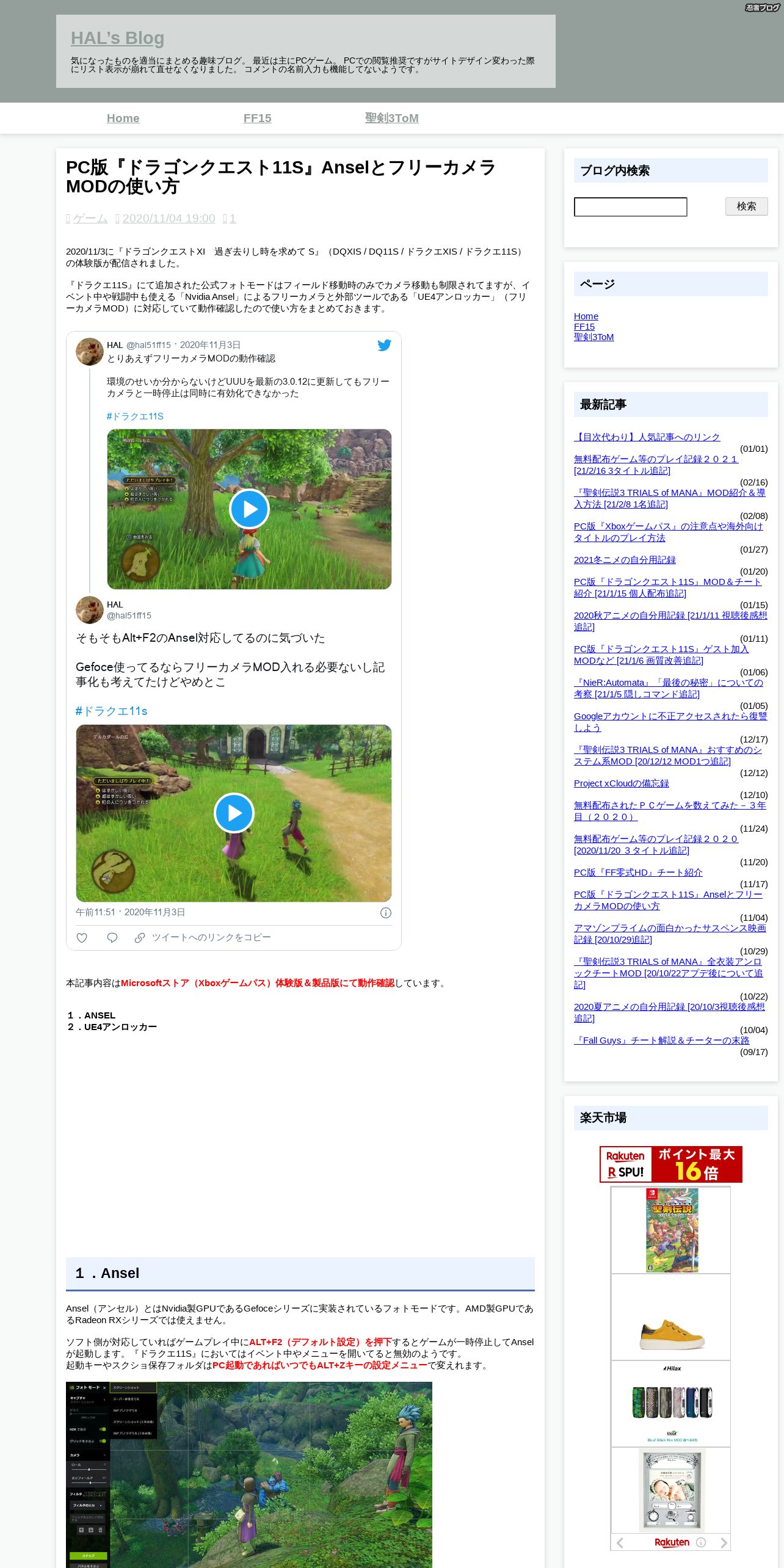Open 聖剣伝説3 おすすめのシステム系MOD article
Viewport: 784px width, 1568px height.
(668, 755)
